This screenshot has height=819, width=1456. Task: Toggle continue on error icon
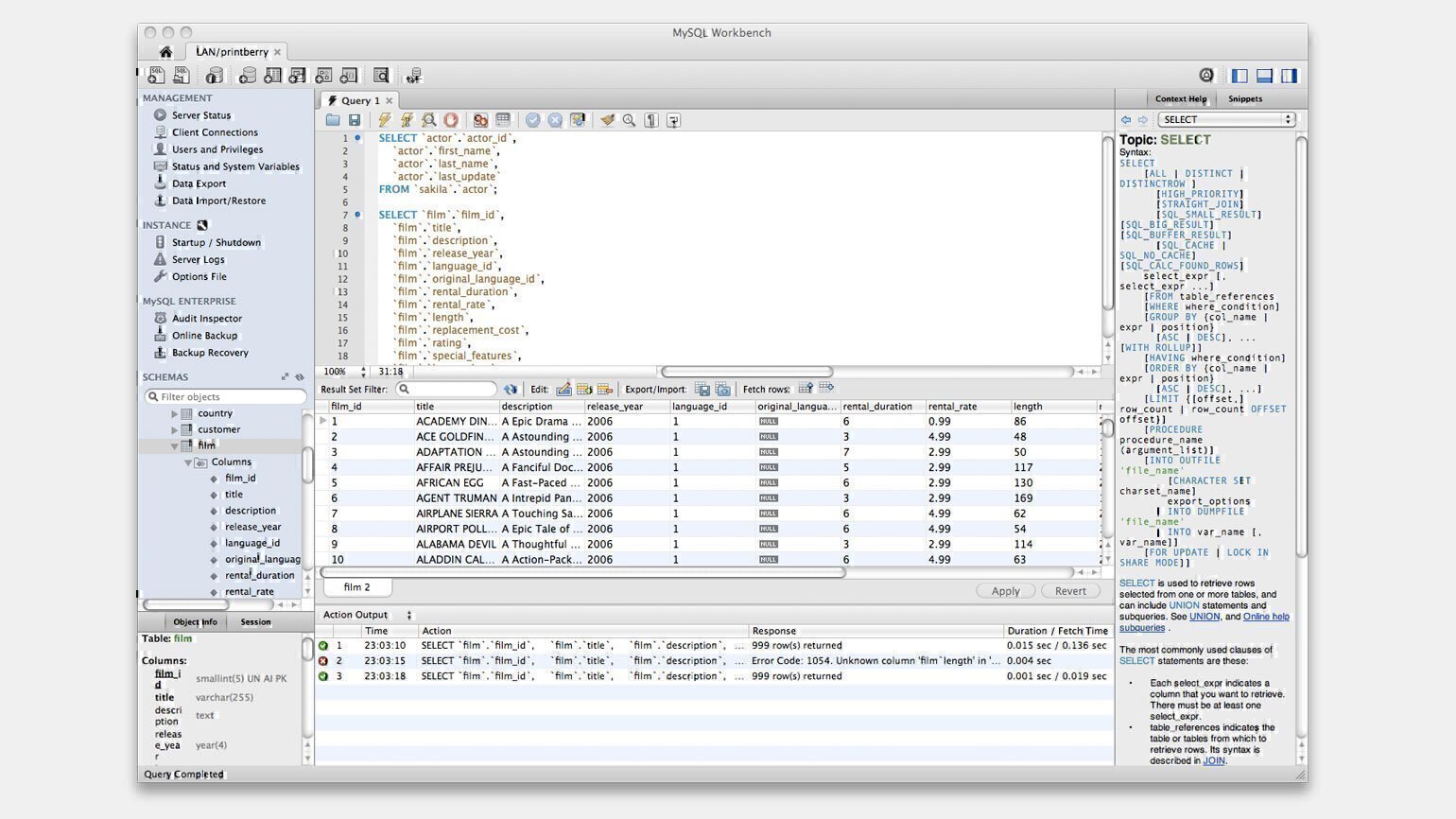(480, 120)
